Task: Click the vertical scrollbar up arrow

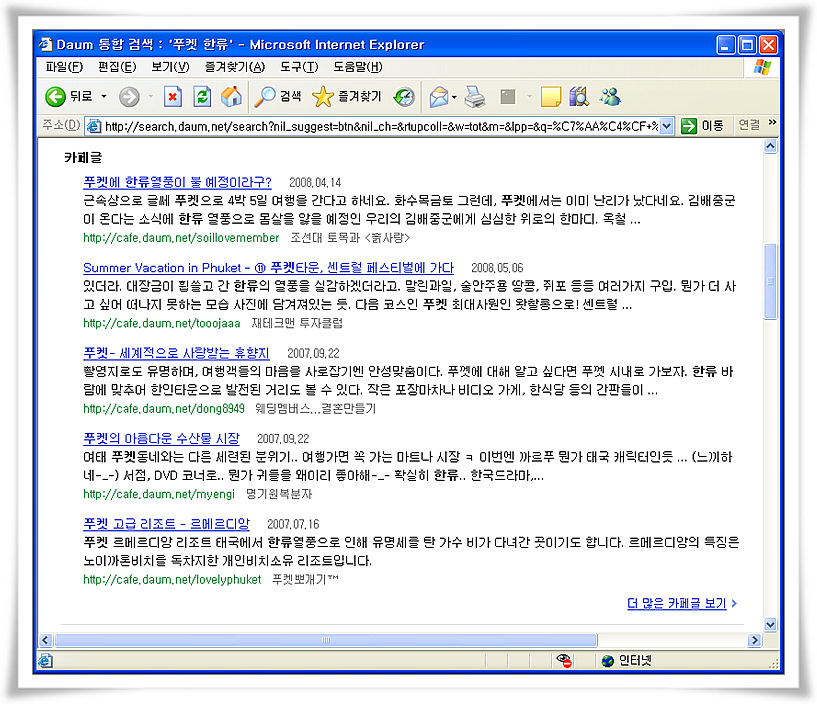Action: 770,146
